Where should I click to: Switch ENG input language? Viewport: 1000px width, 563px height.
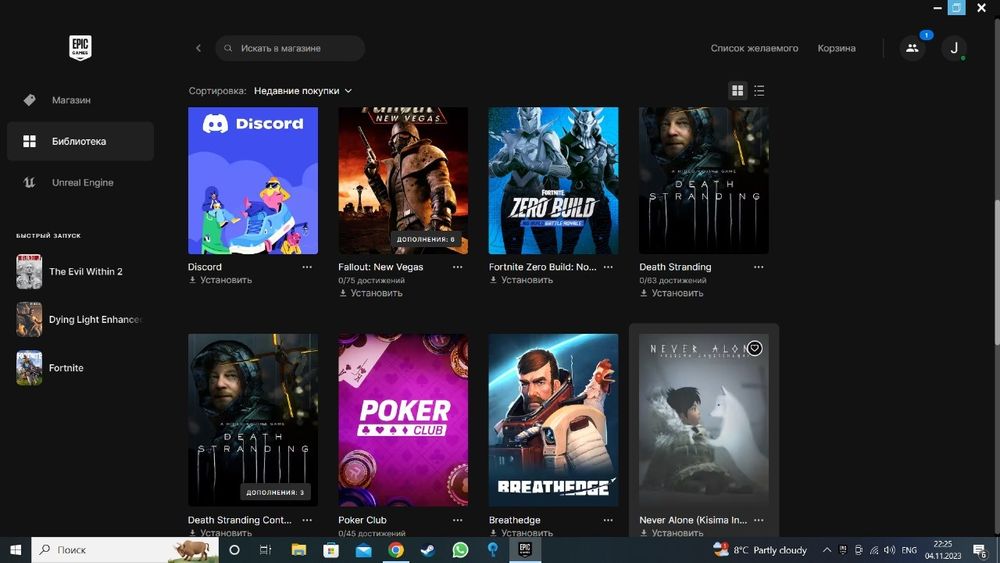point(909,550)
